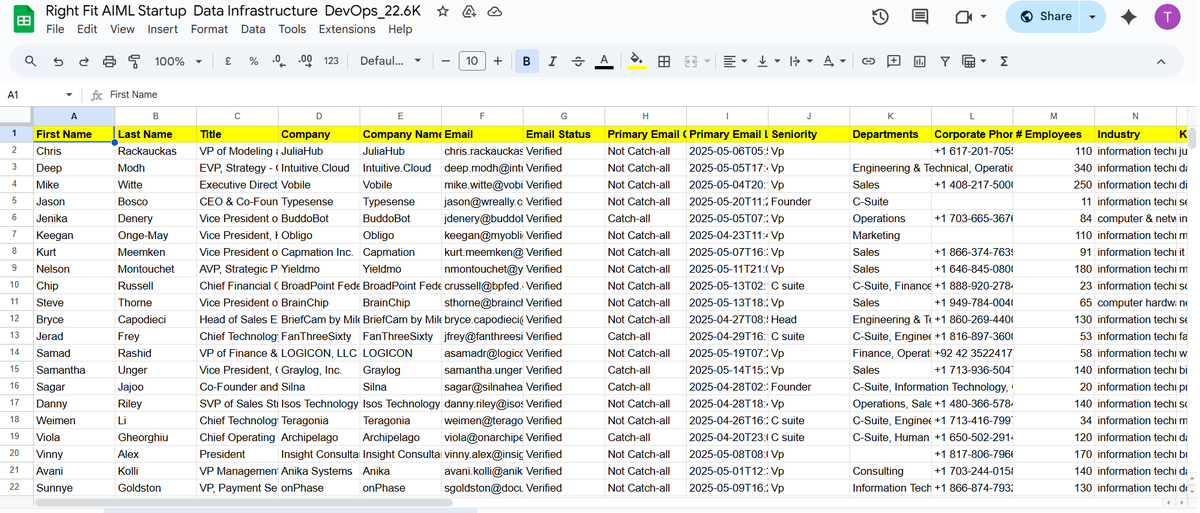Create a filter with funnel icon
The image size is (1200, 513).
(945, 61)
